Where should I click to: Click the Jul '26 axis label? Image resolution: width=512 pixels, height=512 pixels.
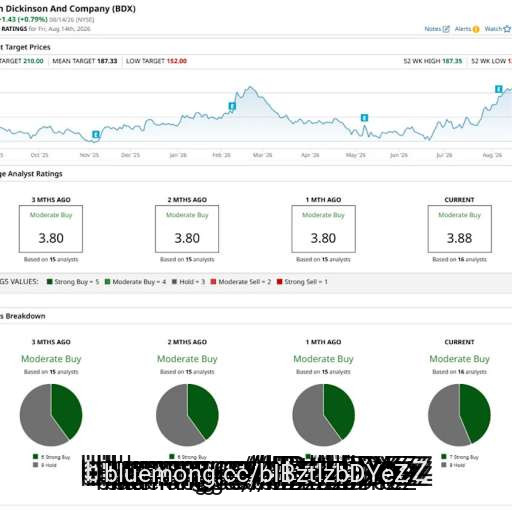[444, 155]
